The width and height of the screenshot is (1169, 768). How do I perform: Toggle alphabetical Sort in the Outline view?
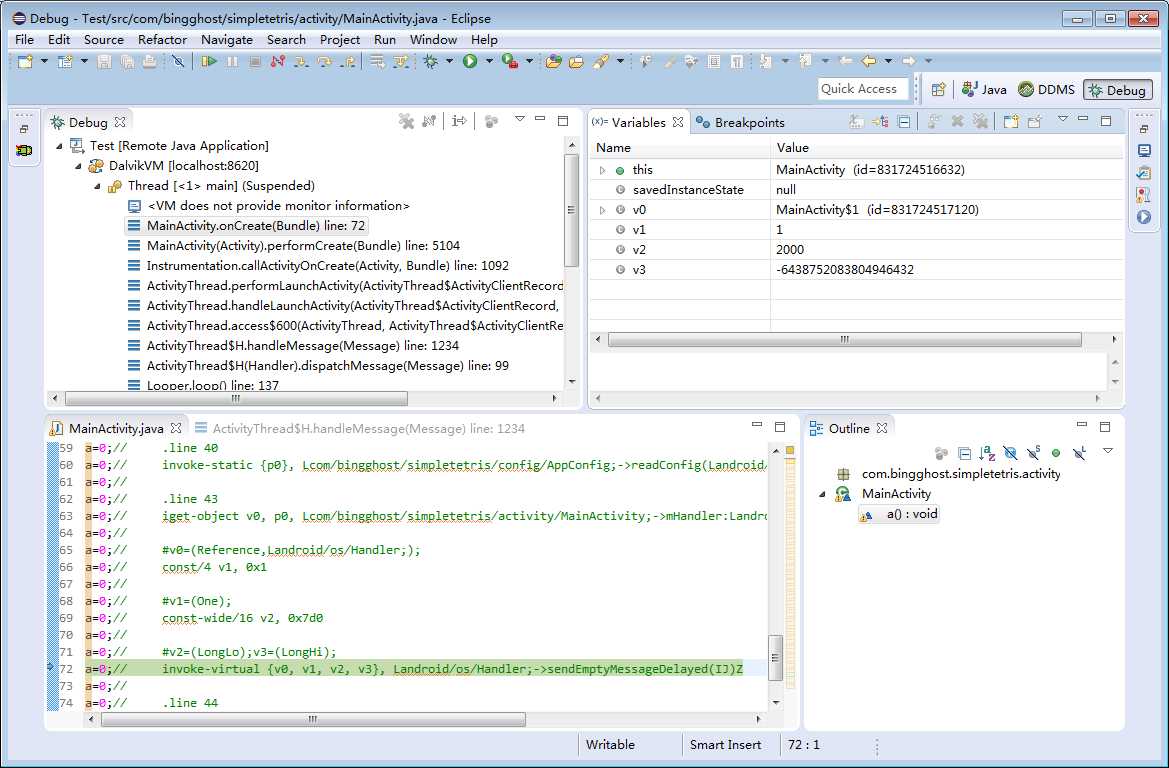[986, 453]
